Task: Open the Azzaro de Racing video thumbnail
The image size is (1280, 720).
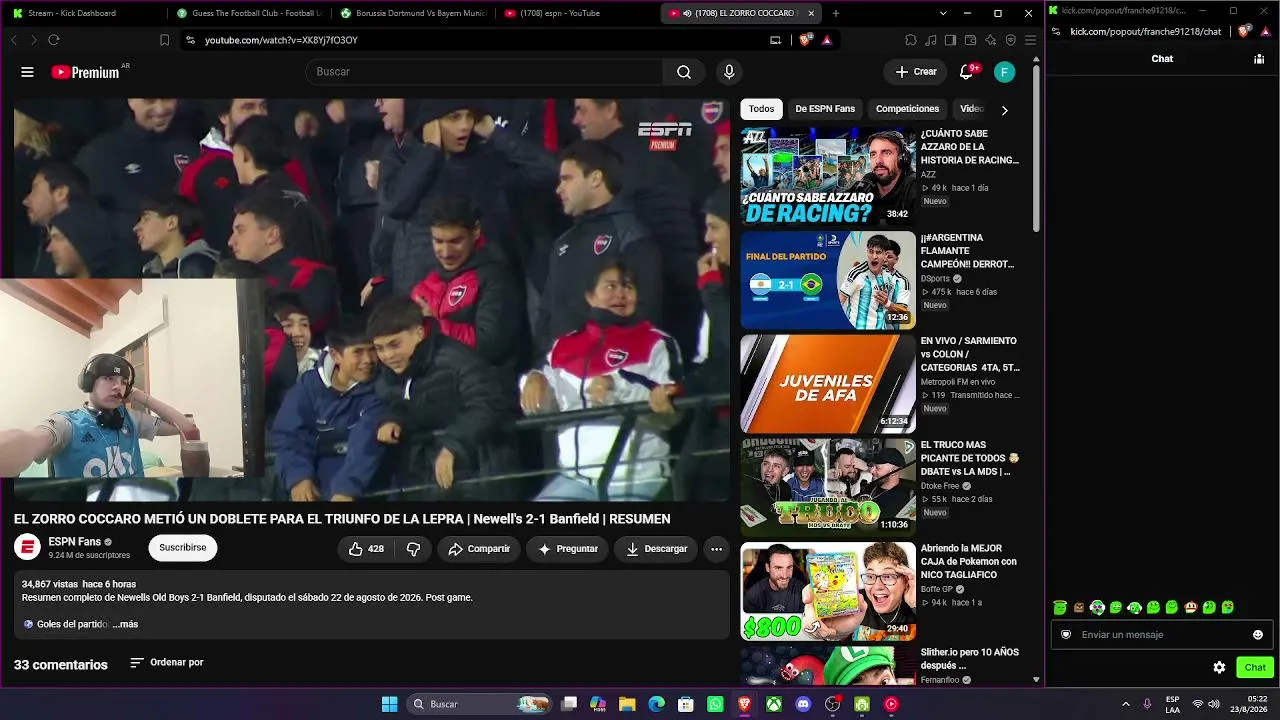Action: (828, 176)
